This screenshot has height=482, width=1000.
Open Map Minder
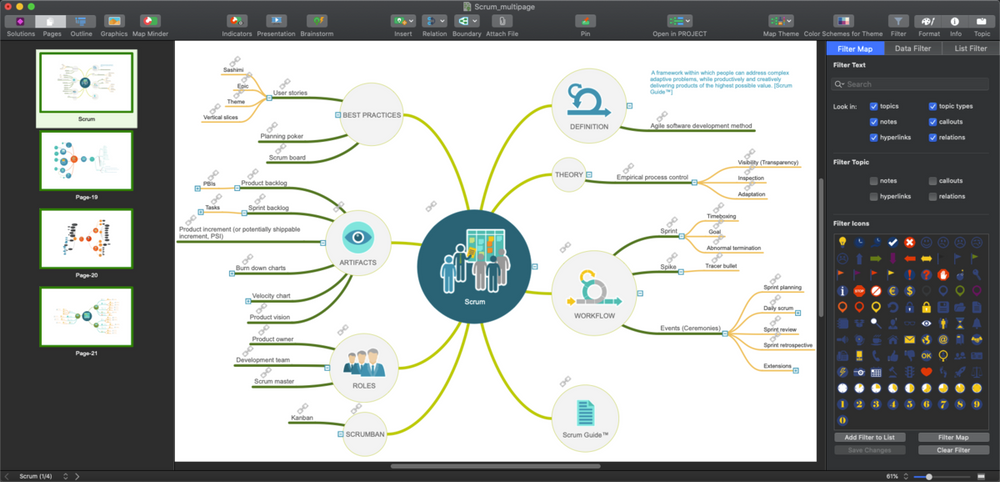[x=150, y=21]
